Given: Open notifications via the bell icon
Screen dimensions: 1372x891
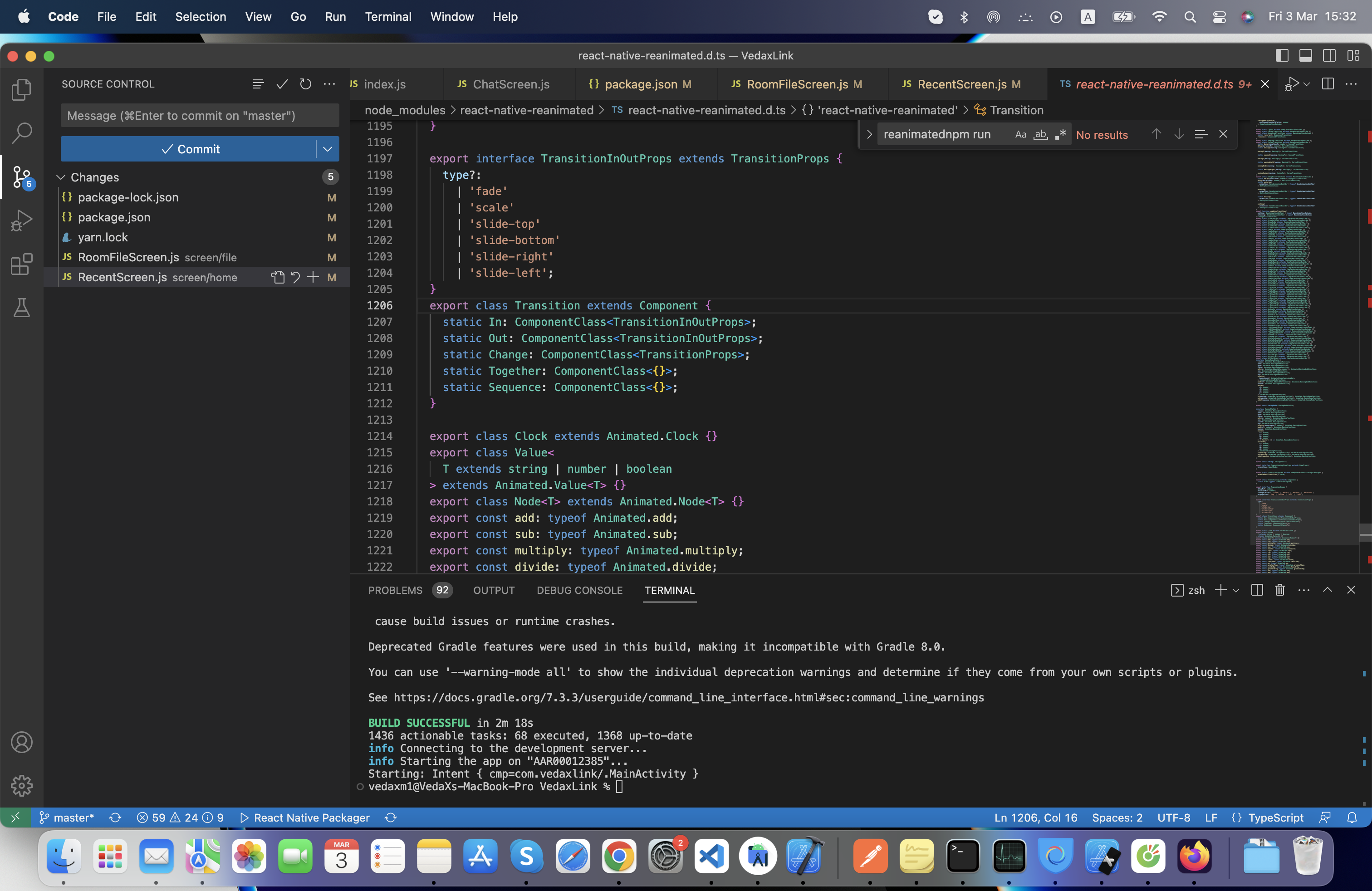Looking at the screenshot, I should pos(1353,817).
